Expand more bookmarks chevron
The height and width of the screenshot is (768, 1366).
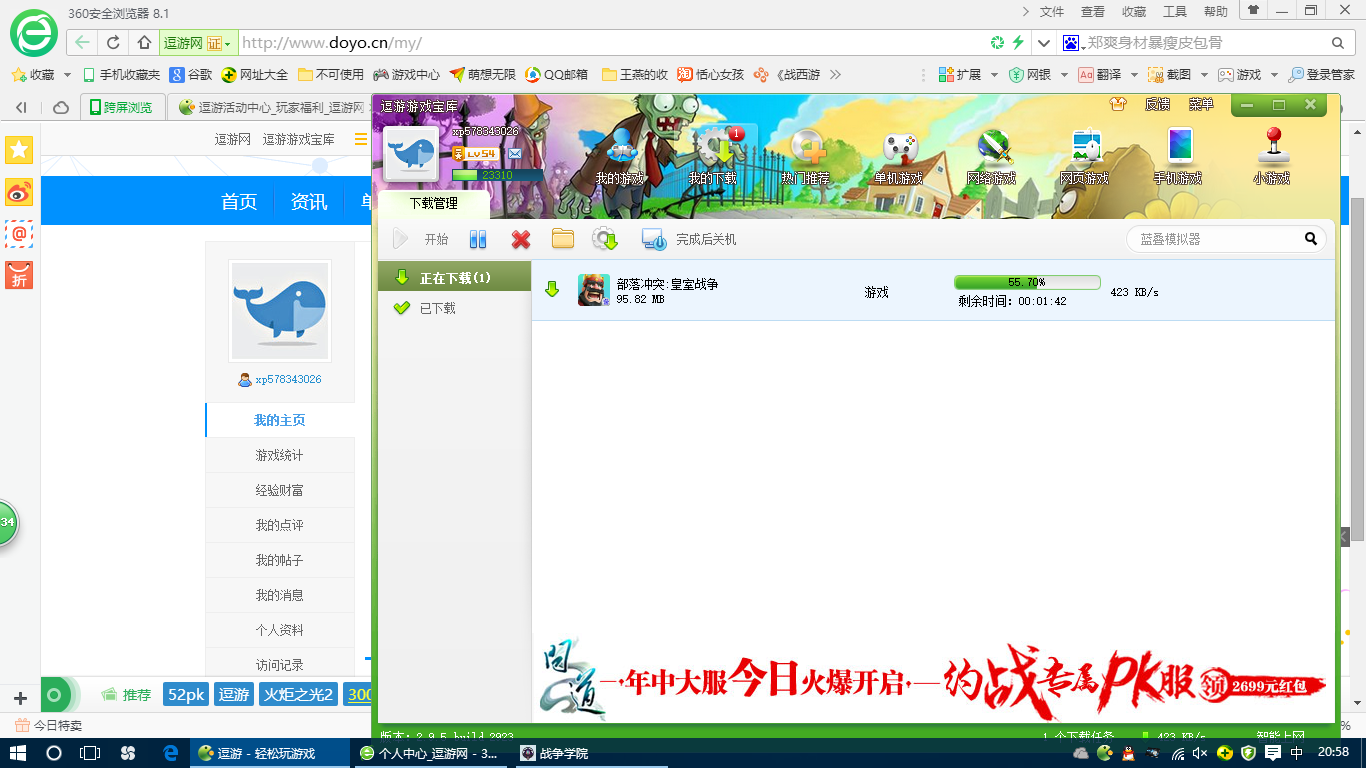[x=835, y=75]
